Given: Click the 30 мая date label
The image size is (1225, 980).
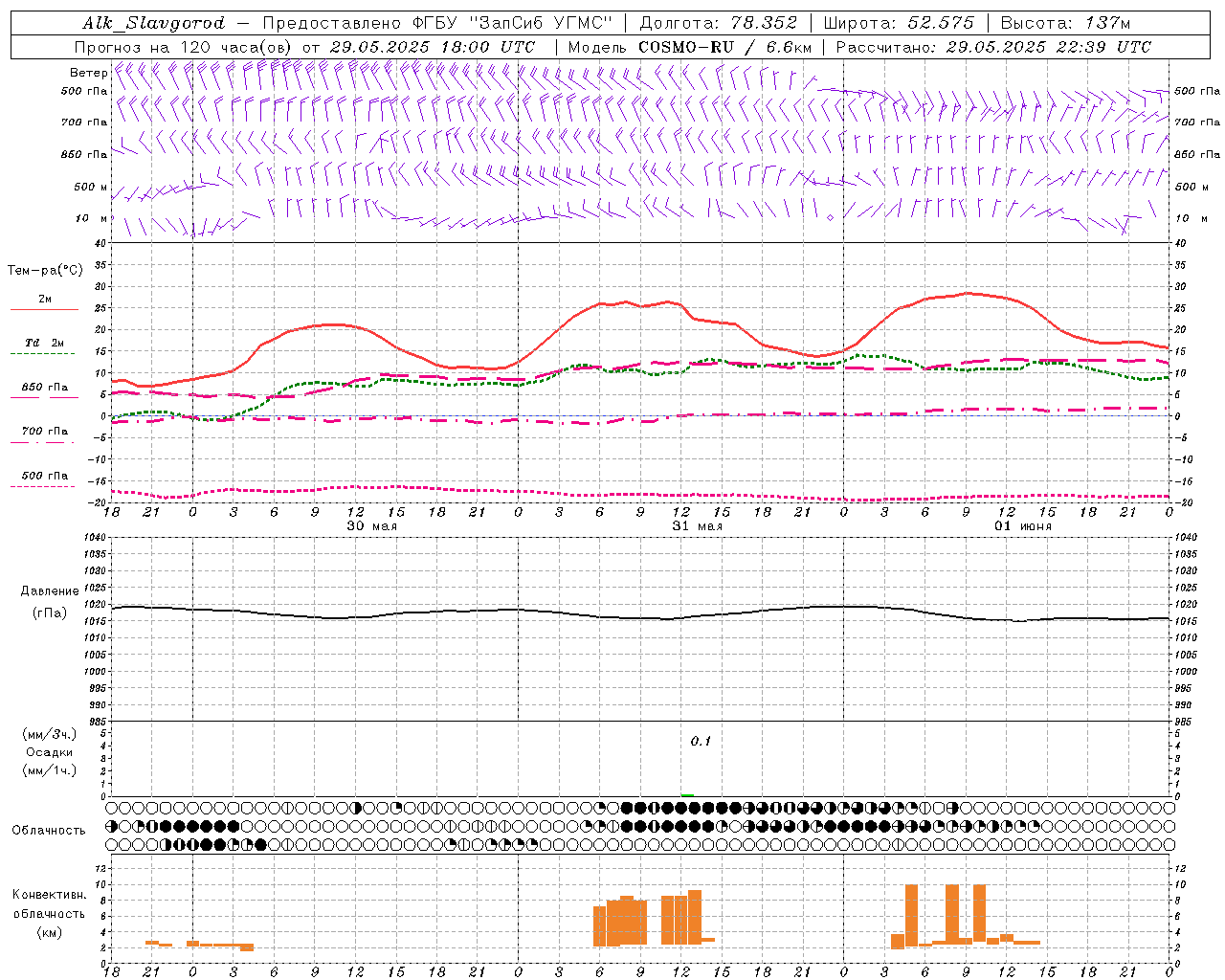Looking at the screenshot, I should [371, 526].
